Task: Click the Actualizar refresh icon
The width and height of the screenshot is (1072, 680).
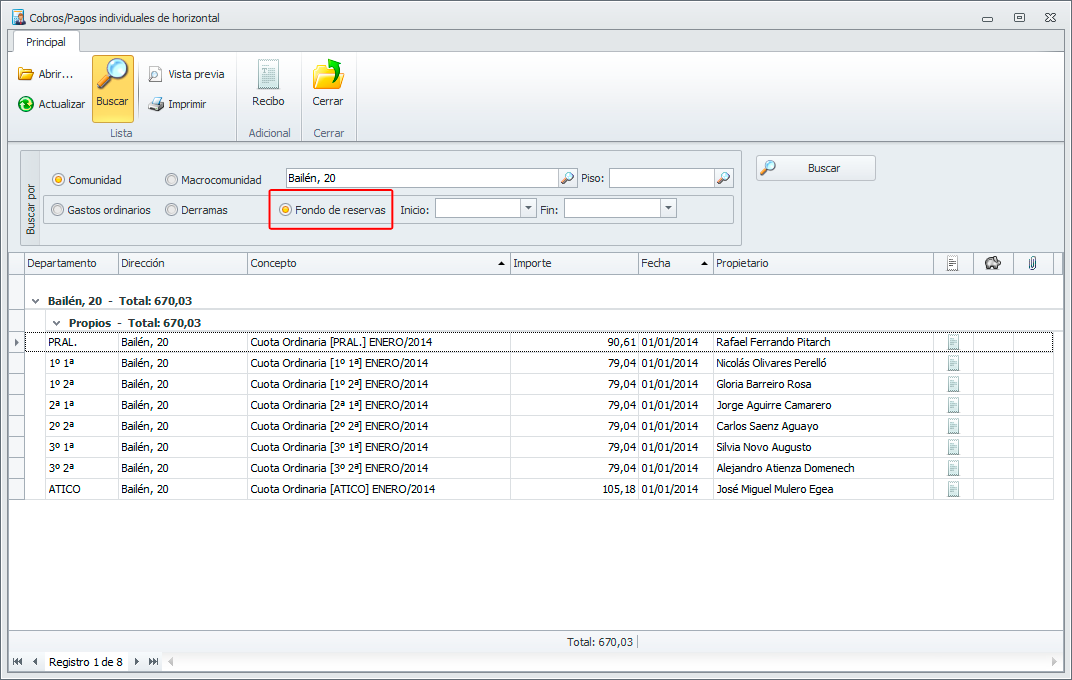Action: tap(26, 104)
